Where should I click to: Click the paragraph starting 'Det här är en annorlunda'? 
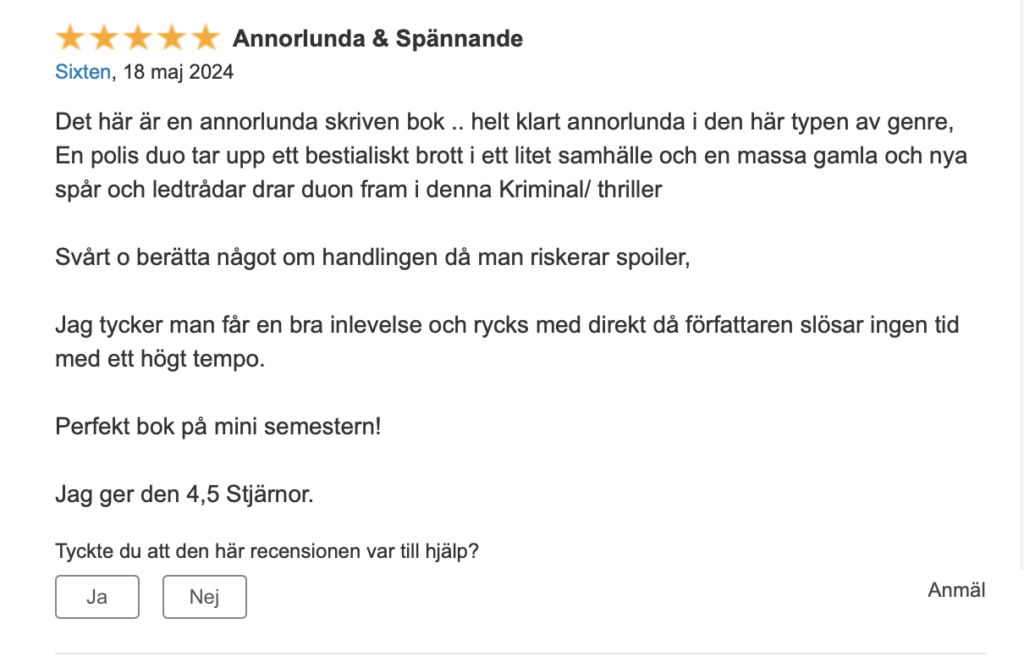511,155
